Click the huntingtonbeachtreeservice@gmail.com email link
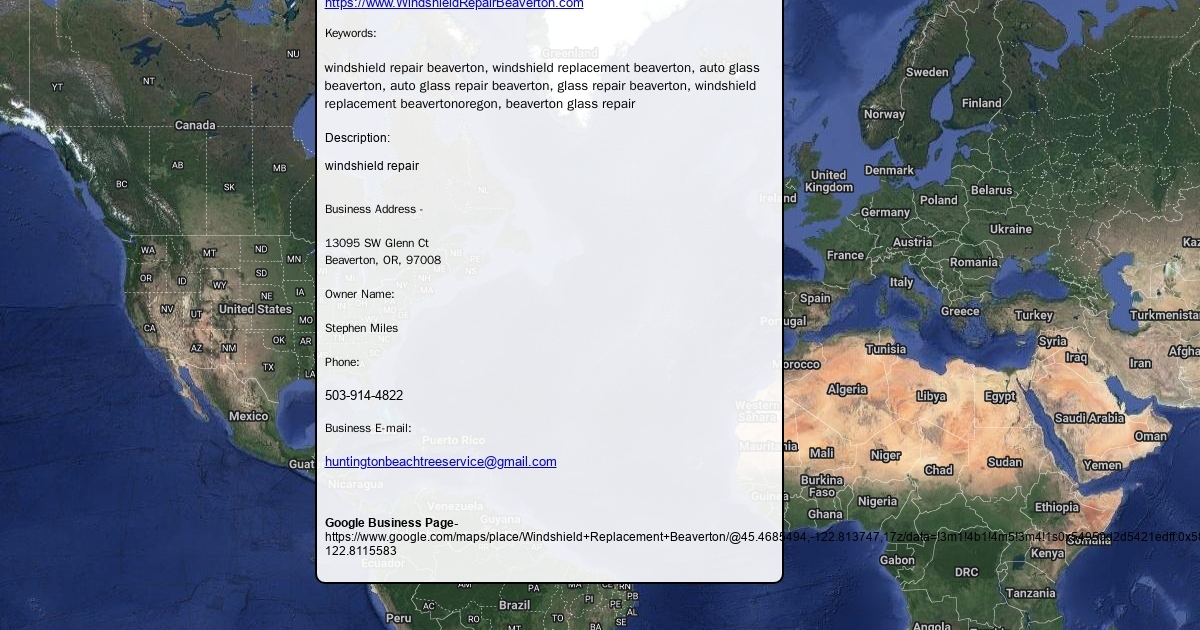Screen dimensions: 1200x630 (440, 462)
